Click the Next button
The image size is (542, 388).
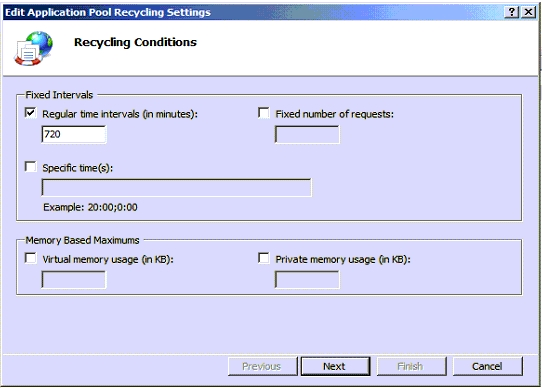tap(335, 366)
